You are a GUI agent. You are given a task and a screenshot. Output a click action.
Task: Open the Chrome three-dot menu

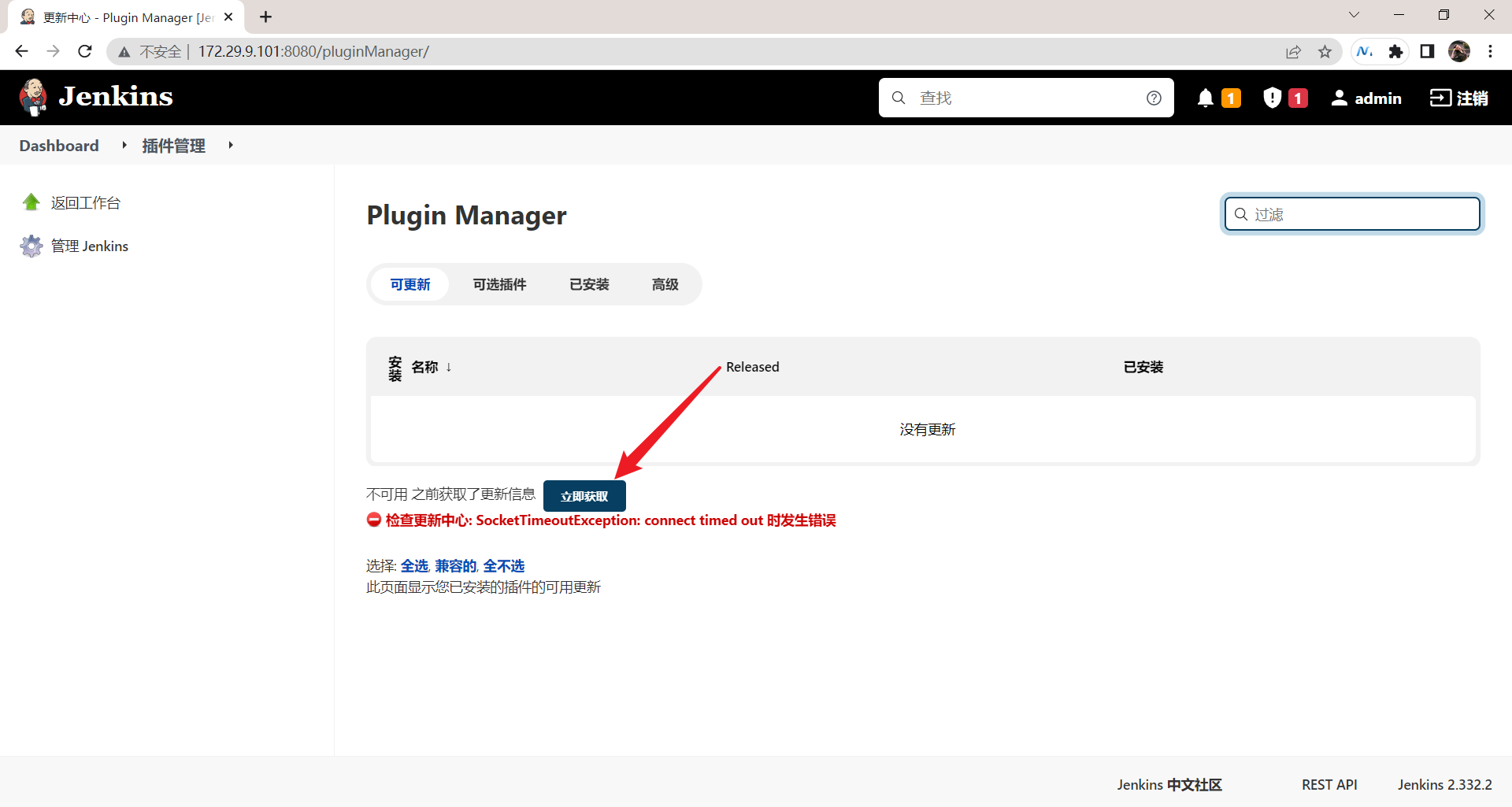click(x=1490, y=52)
